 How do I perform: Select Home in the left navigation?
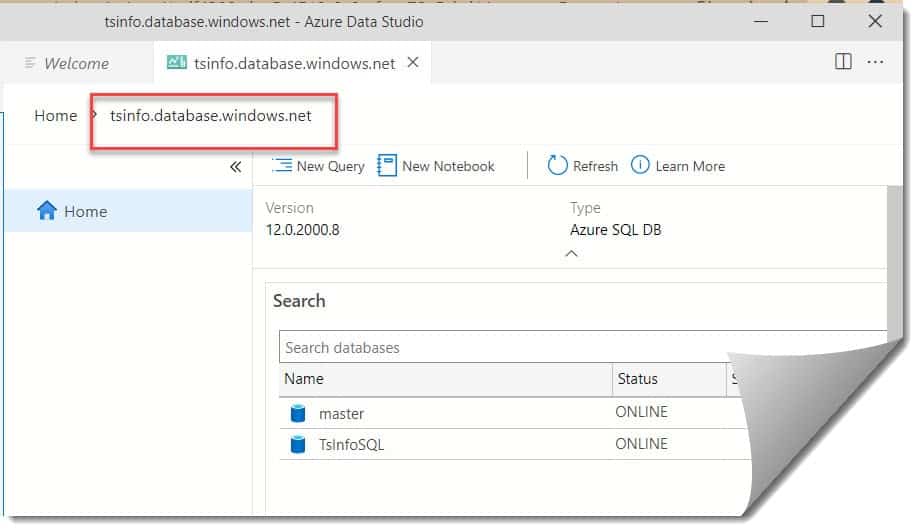point(129,211)
